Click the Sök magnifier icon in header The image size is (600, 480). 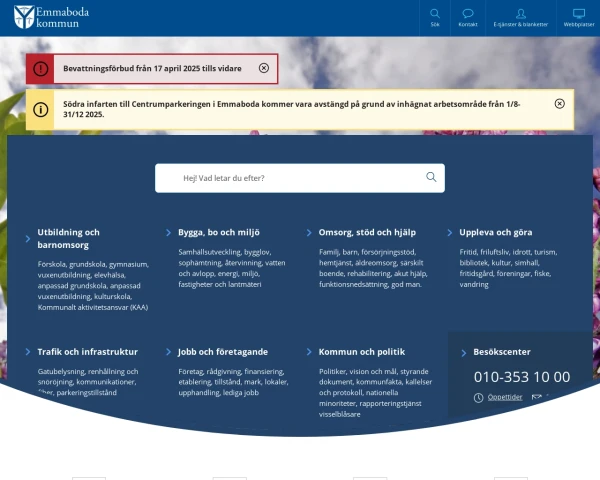[x=435, y=14]
